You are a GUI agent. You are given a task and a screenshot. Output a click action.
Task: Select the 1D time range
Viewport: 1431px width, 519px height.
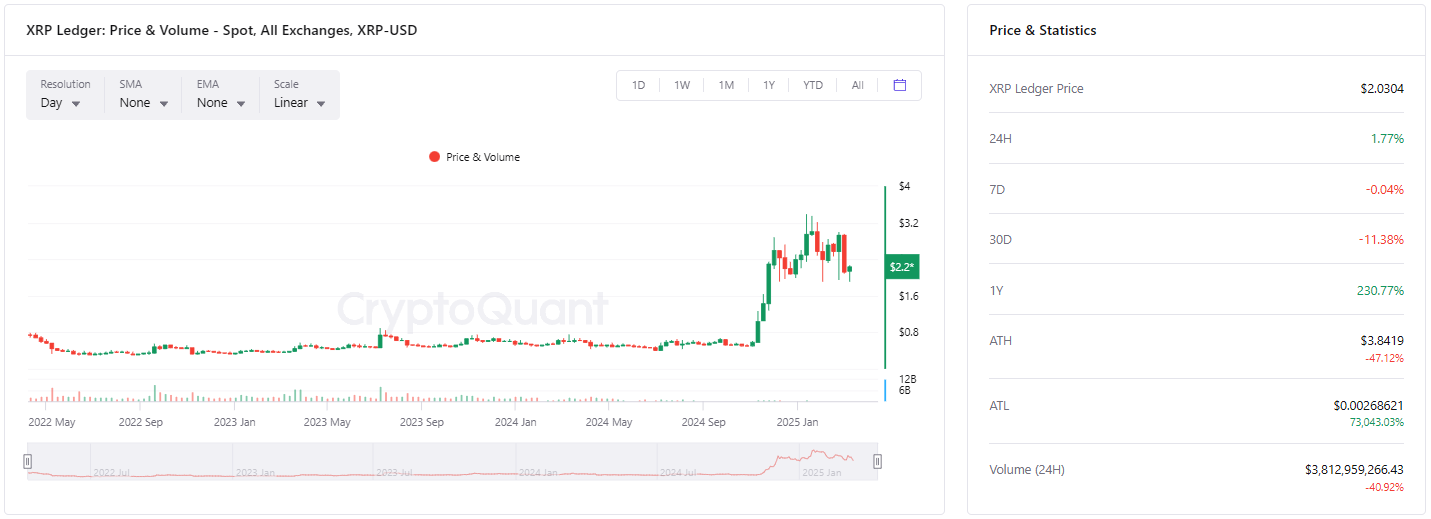639,85
